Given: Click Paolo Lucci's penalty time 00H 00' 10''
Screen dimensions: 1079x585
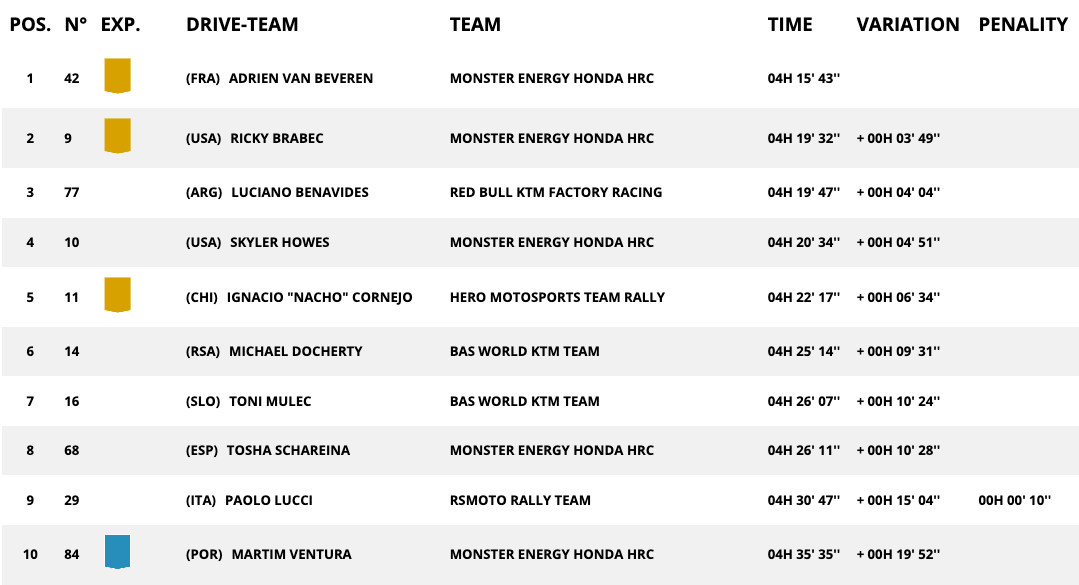Looking at the screenshot, I should click(1014, 500).
